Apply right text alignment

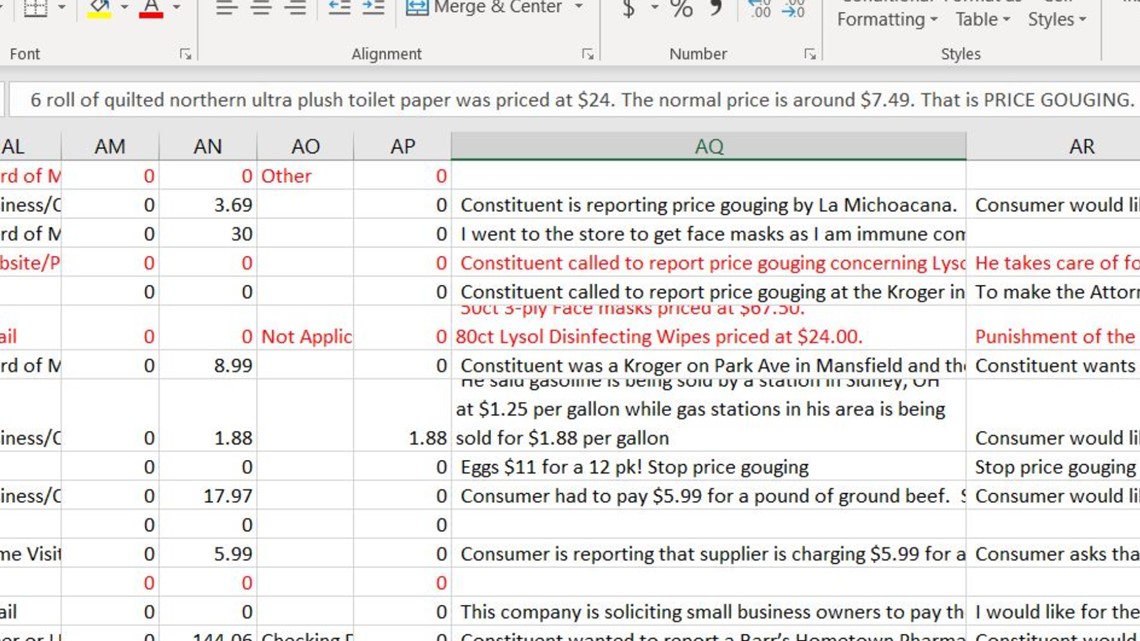click(x=295, y=8)
